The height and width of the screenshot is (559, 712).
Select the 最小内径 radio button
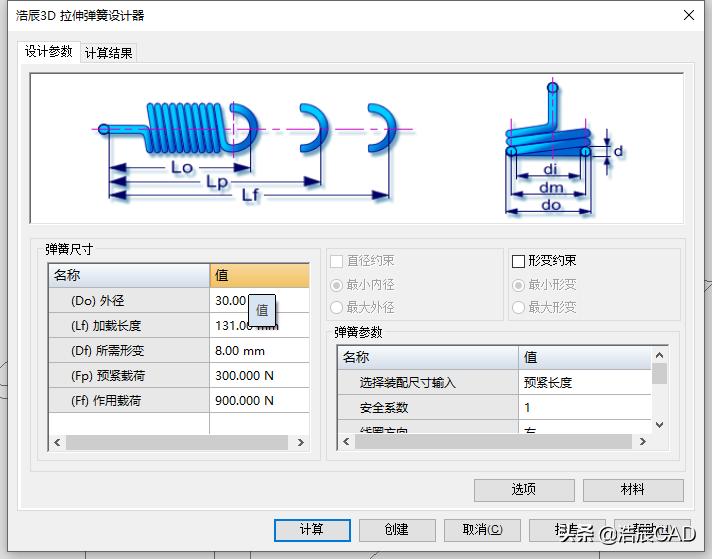(336, 285)
